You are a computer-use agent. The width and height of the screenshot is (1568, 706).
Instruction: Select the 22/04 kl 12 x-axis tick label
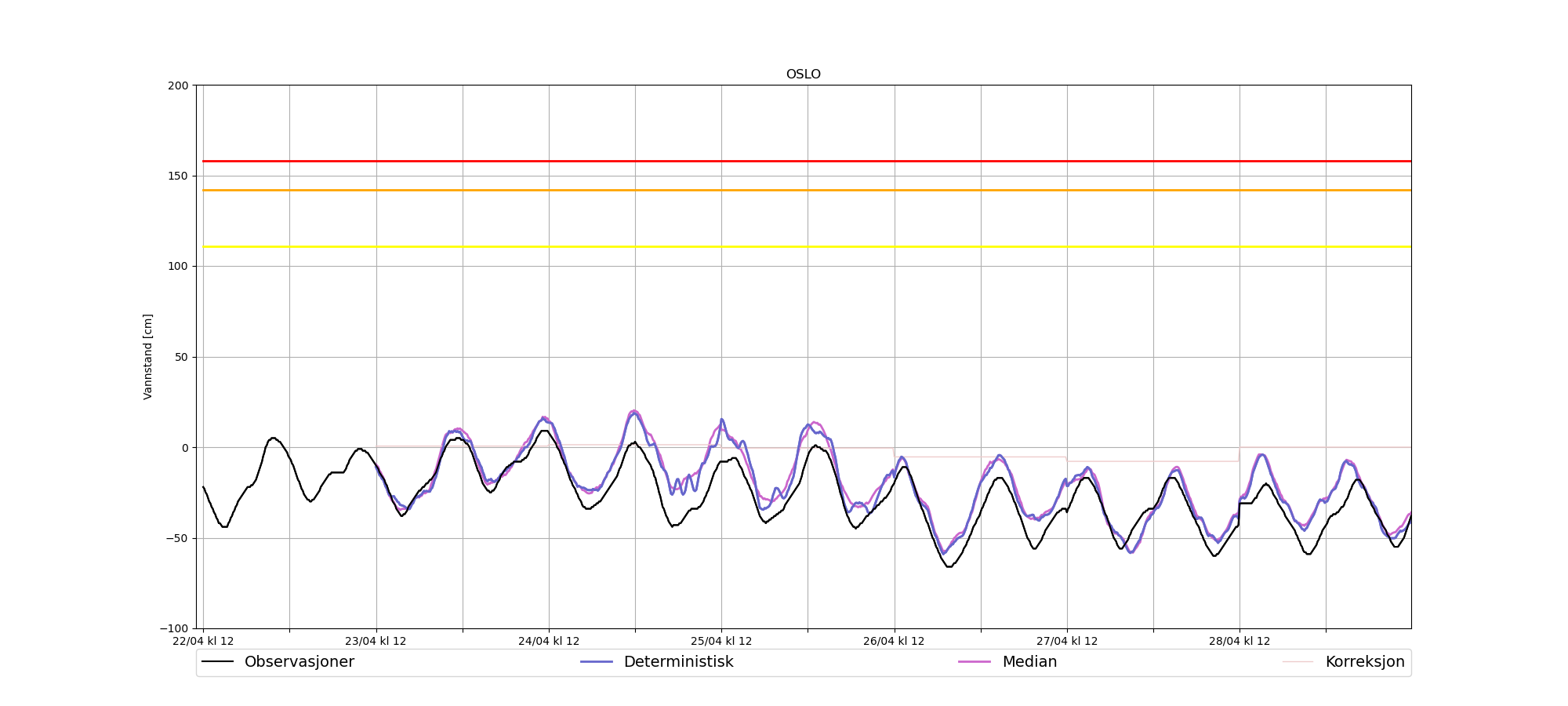203,641
